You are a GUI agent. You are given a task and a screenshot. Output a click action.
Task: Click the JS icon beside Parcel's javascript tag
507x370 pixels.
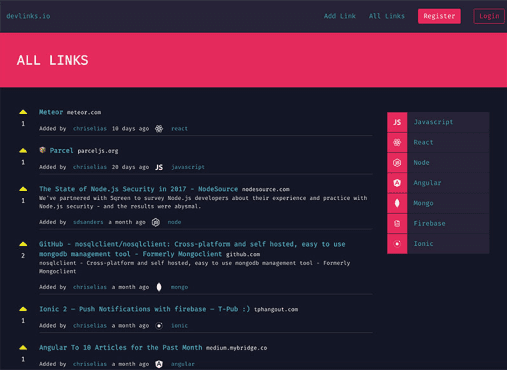(x=159, y=167)
